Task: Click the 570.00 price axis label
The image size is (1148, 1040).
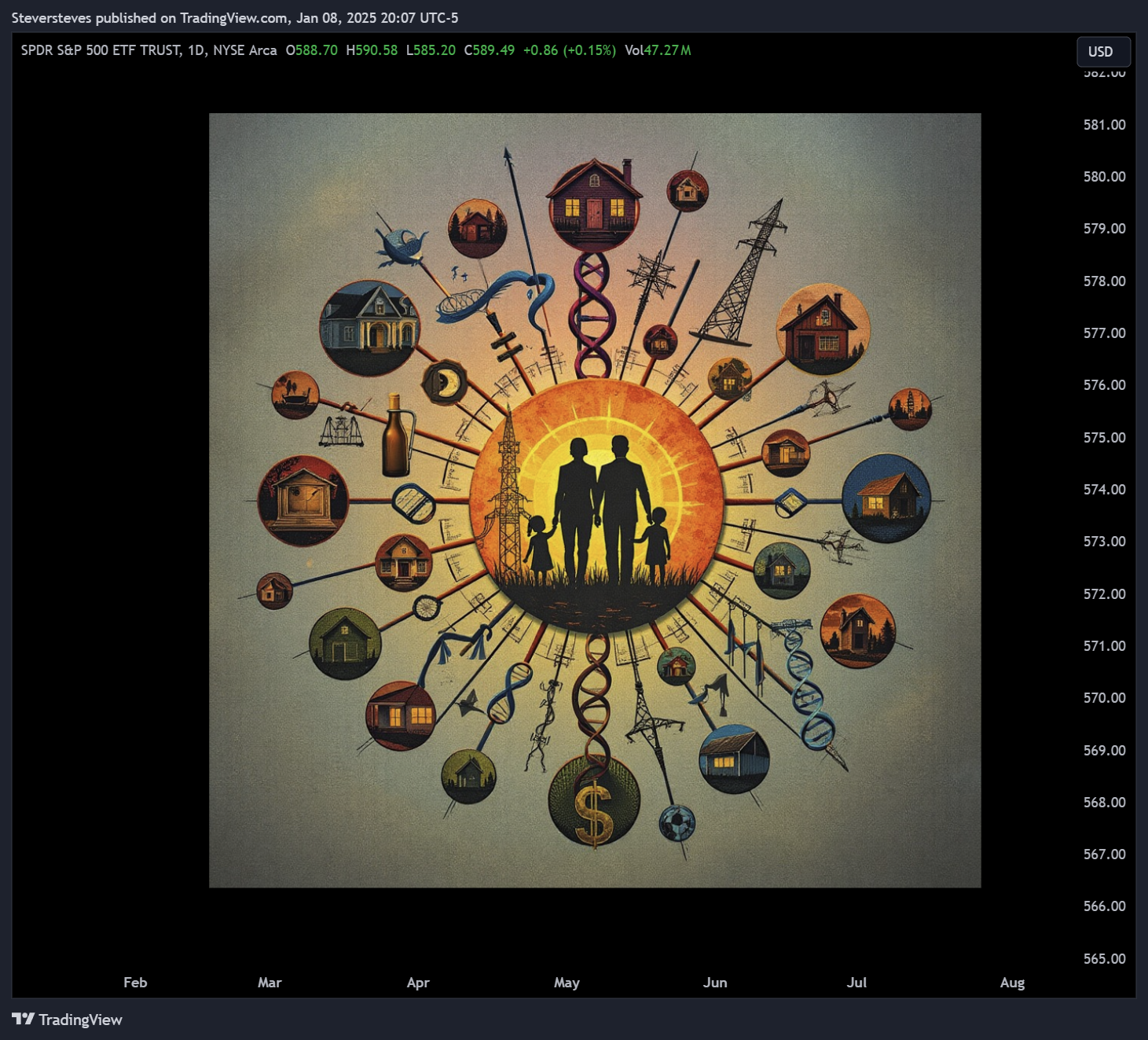Action: (1104, 698)
